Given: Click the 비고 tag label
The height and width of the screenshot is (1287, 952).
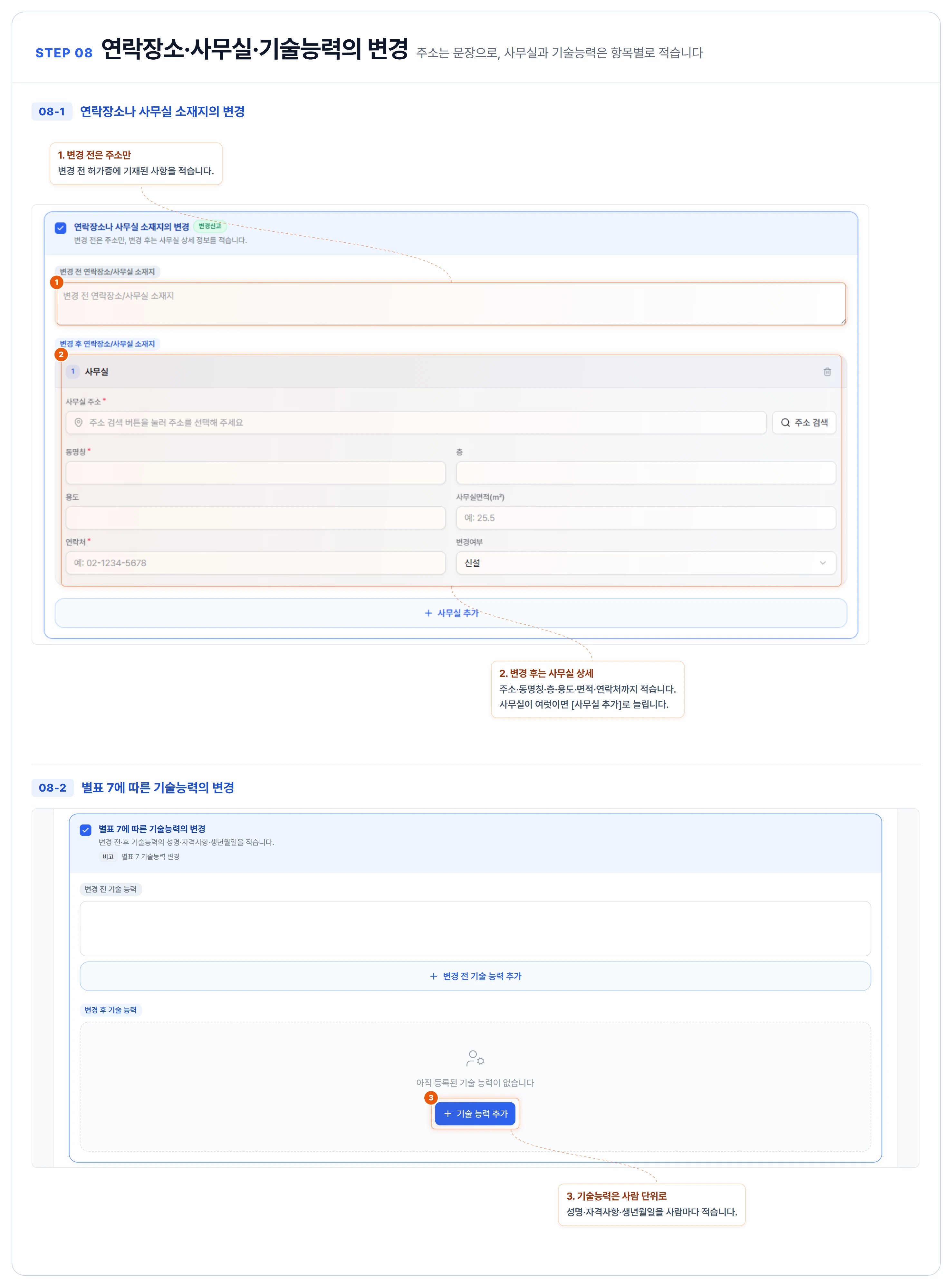Looking at the screenshot, I should coord(108,857).
